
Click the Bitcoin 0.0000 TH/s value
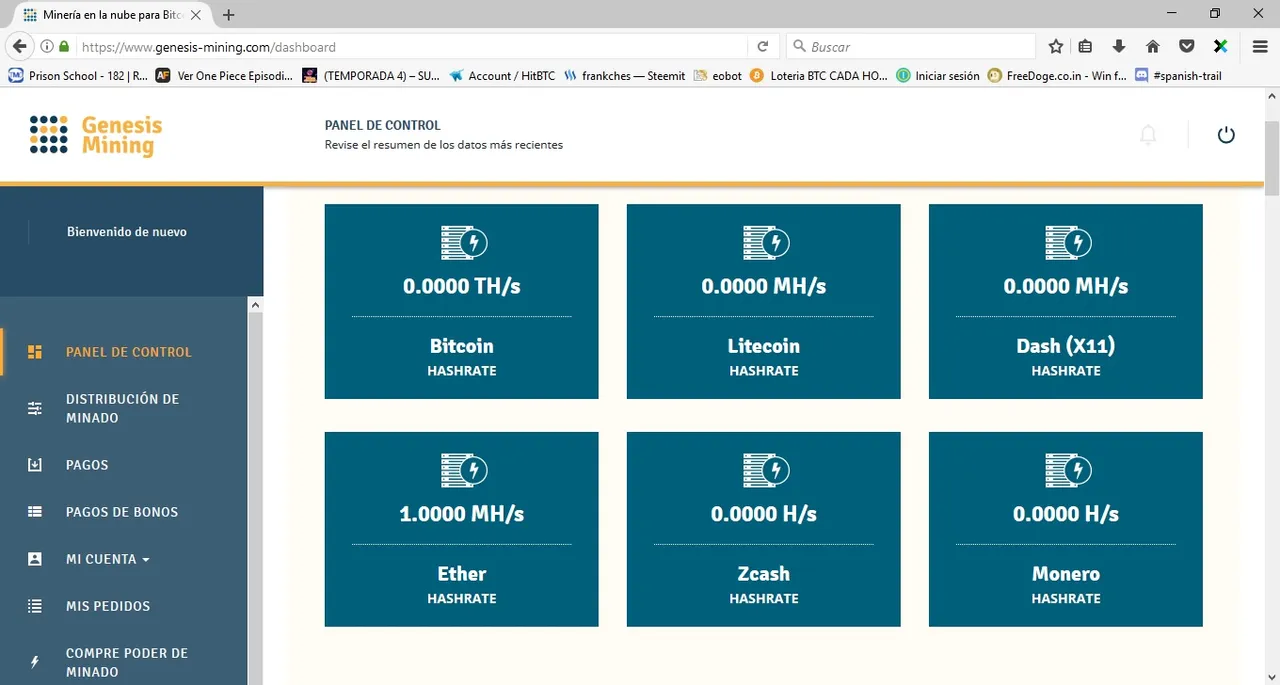[461, 286]
